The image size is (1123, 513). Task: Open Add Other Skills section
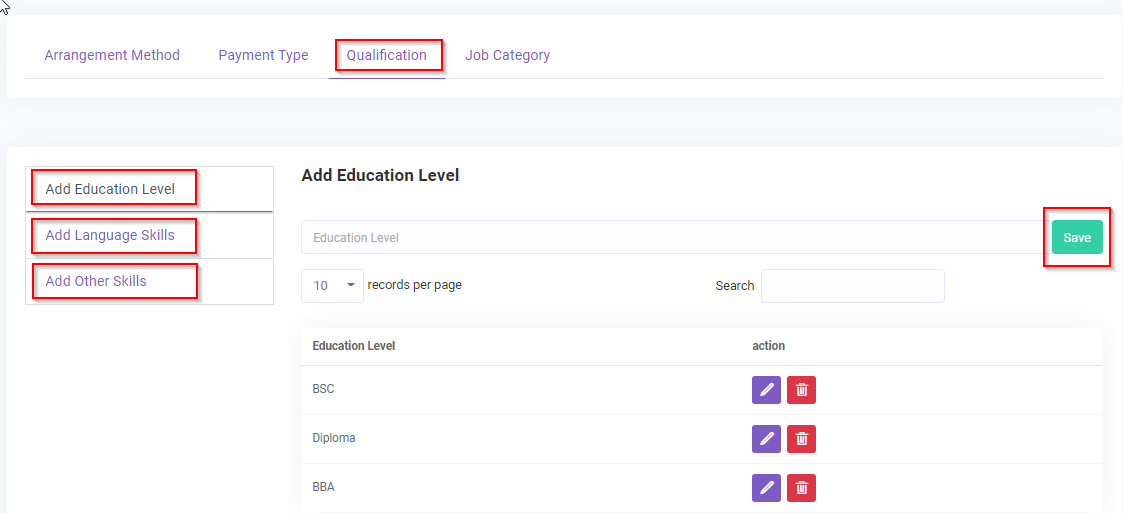tap(96, 281)
